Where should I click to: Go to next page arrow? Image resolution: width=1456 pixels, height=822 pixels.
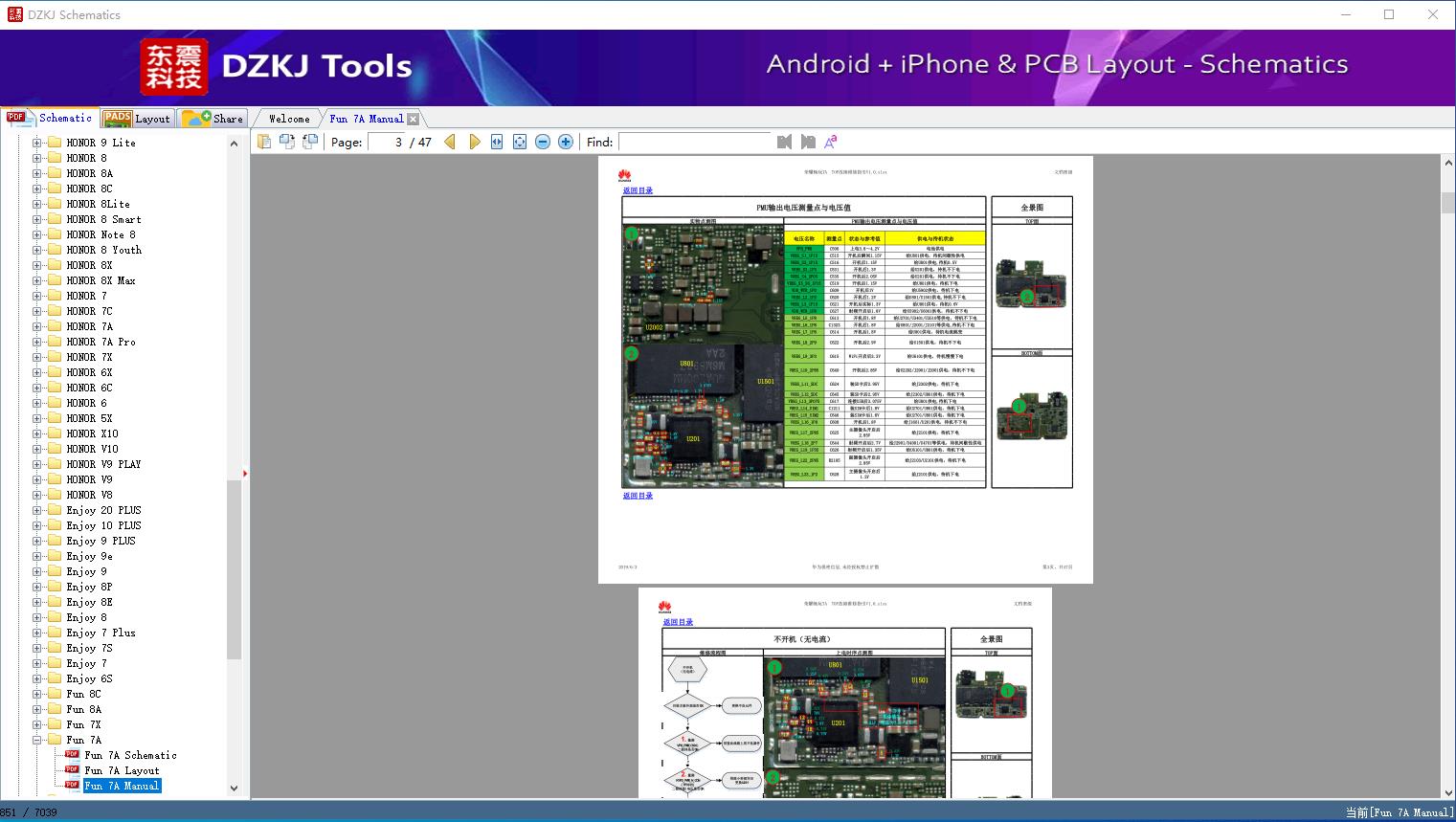point(474,142)
